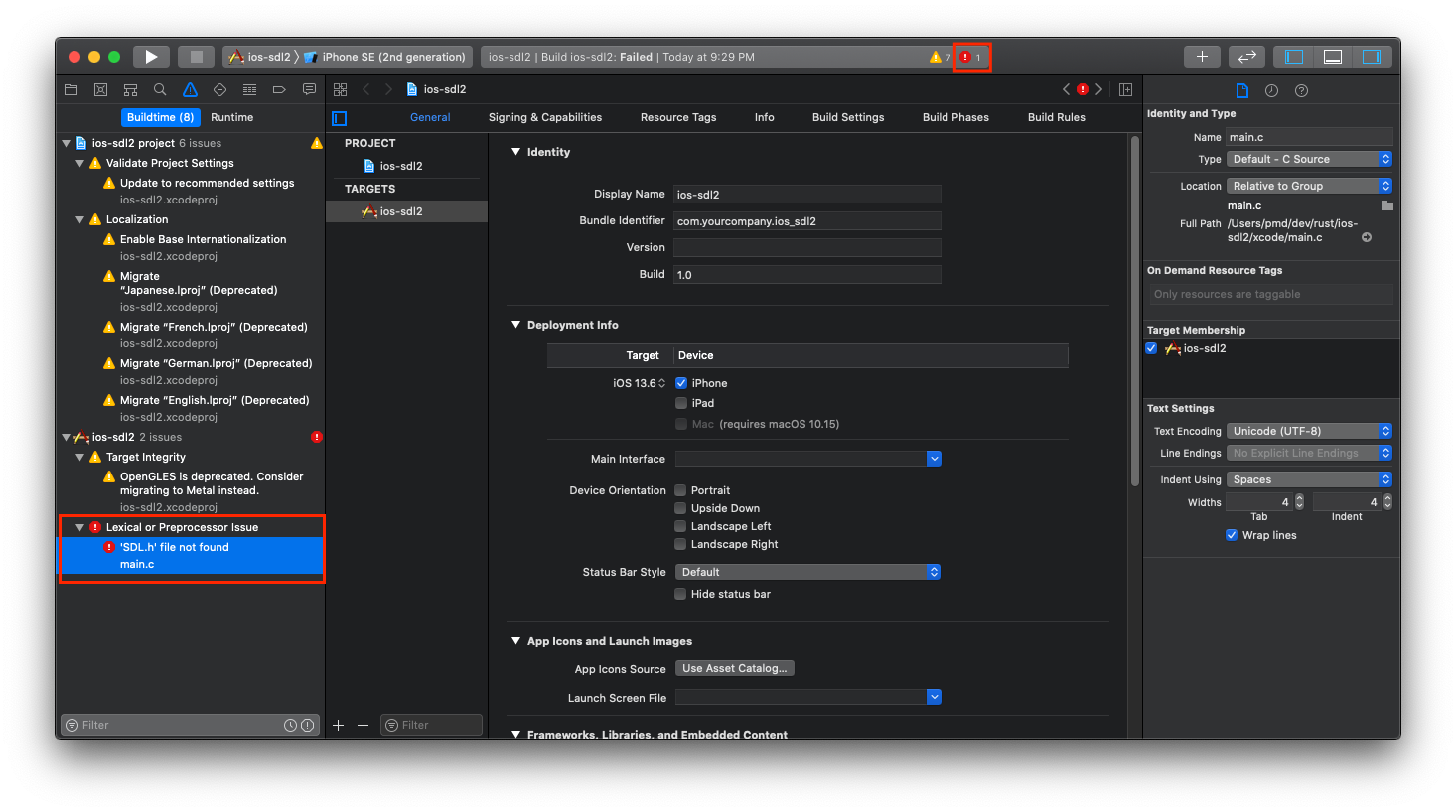
Task: Enable the iPad device checkbox
Action: [x=681, y=403]
